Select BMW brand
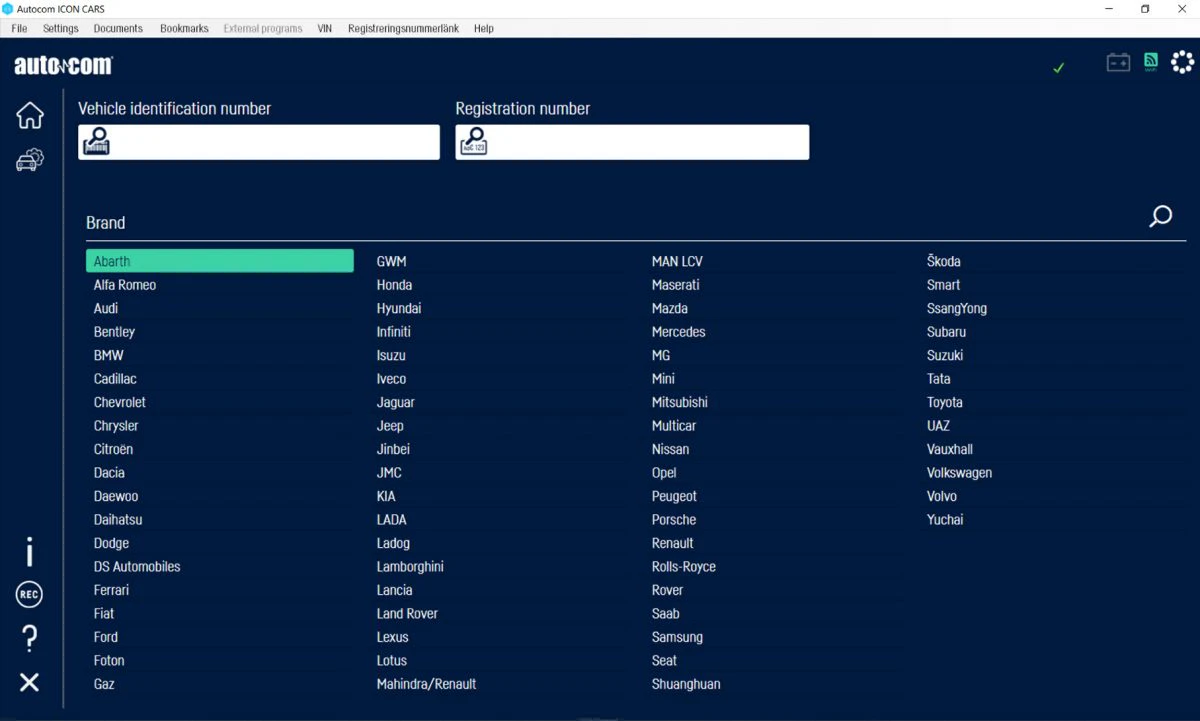This screenshot has width=1200, height=721. pyautogui.click(x=109, y=355)
